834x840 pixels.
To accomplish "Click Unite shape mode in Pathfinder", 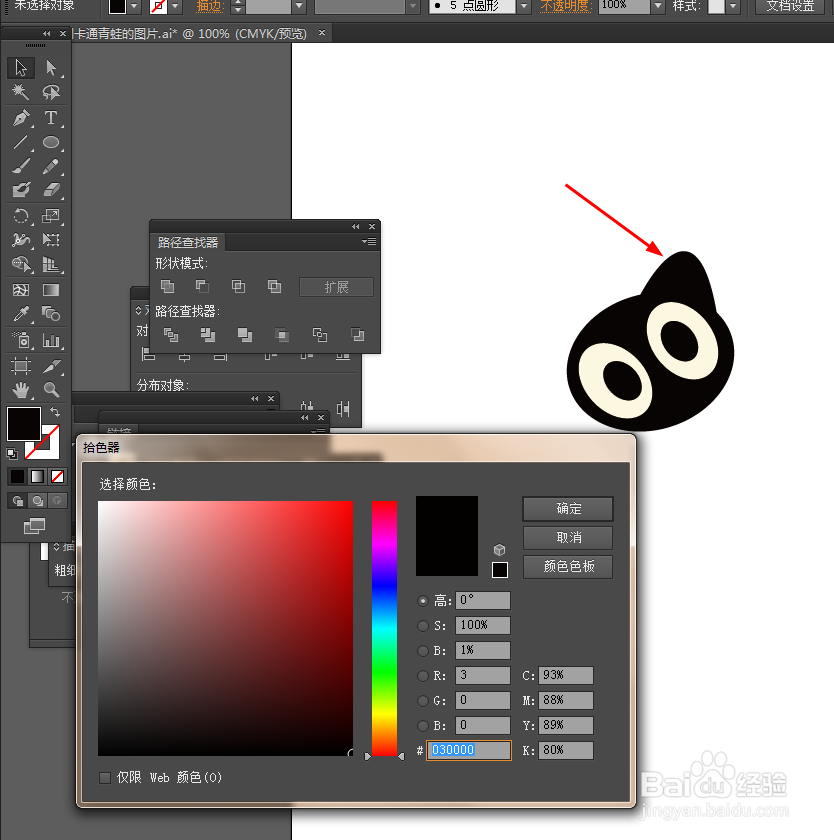I will pos(168,287).
